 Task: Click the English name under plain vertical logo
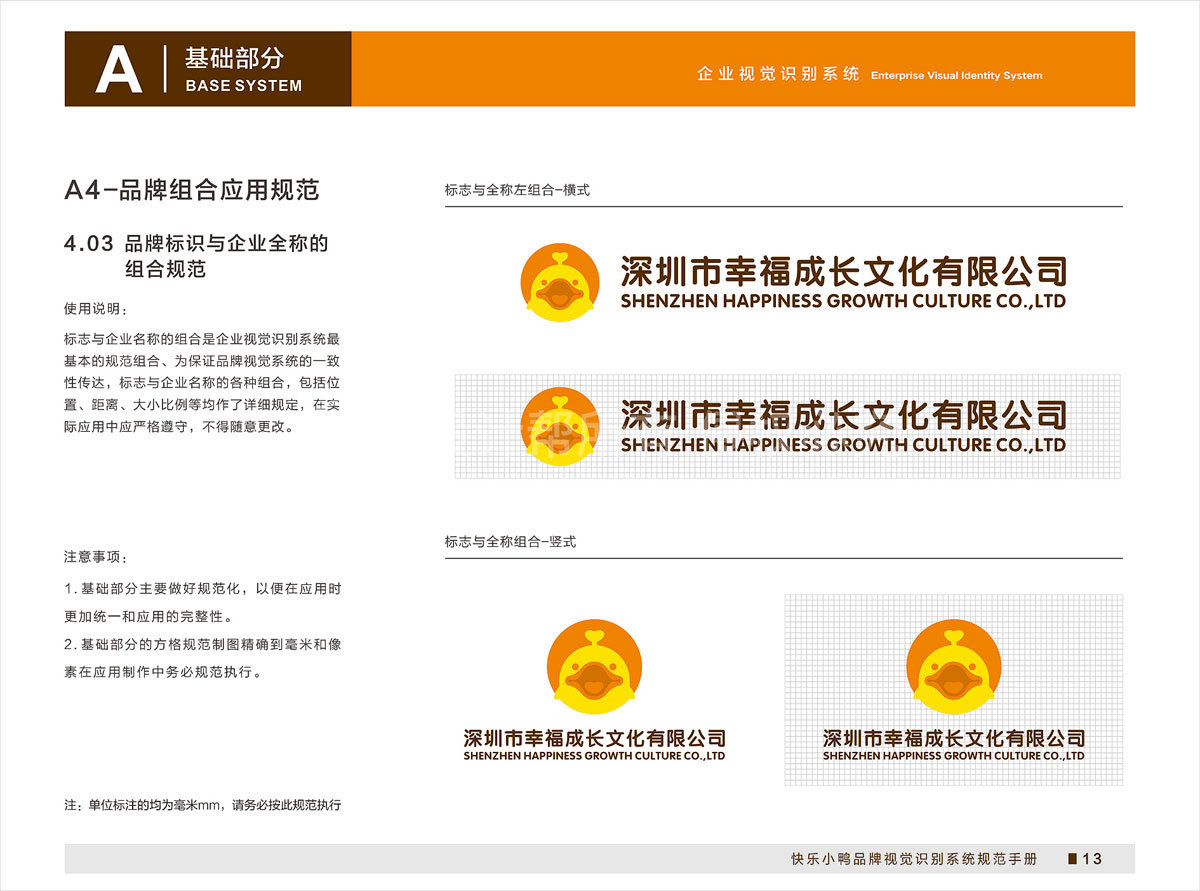(594, 757)
